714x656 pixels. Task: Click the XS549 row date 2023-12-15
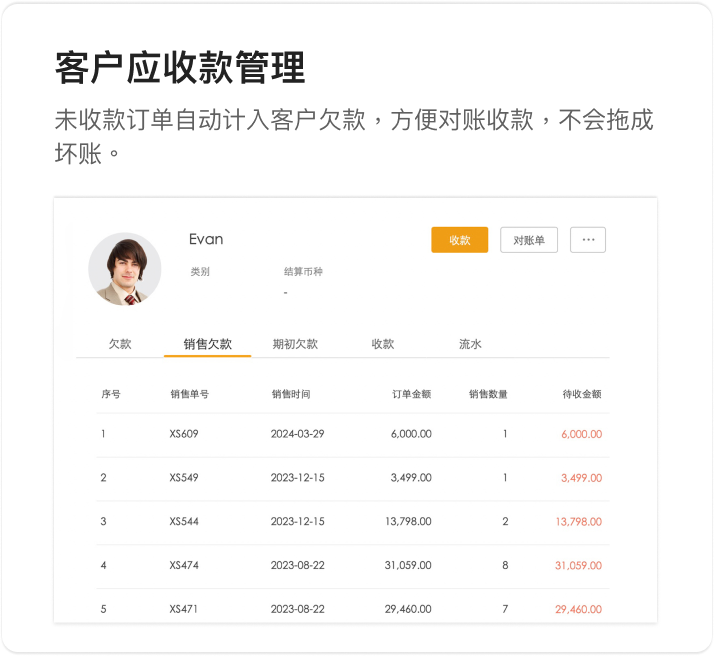[x=297, y=478]
